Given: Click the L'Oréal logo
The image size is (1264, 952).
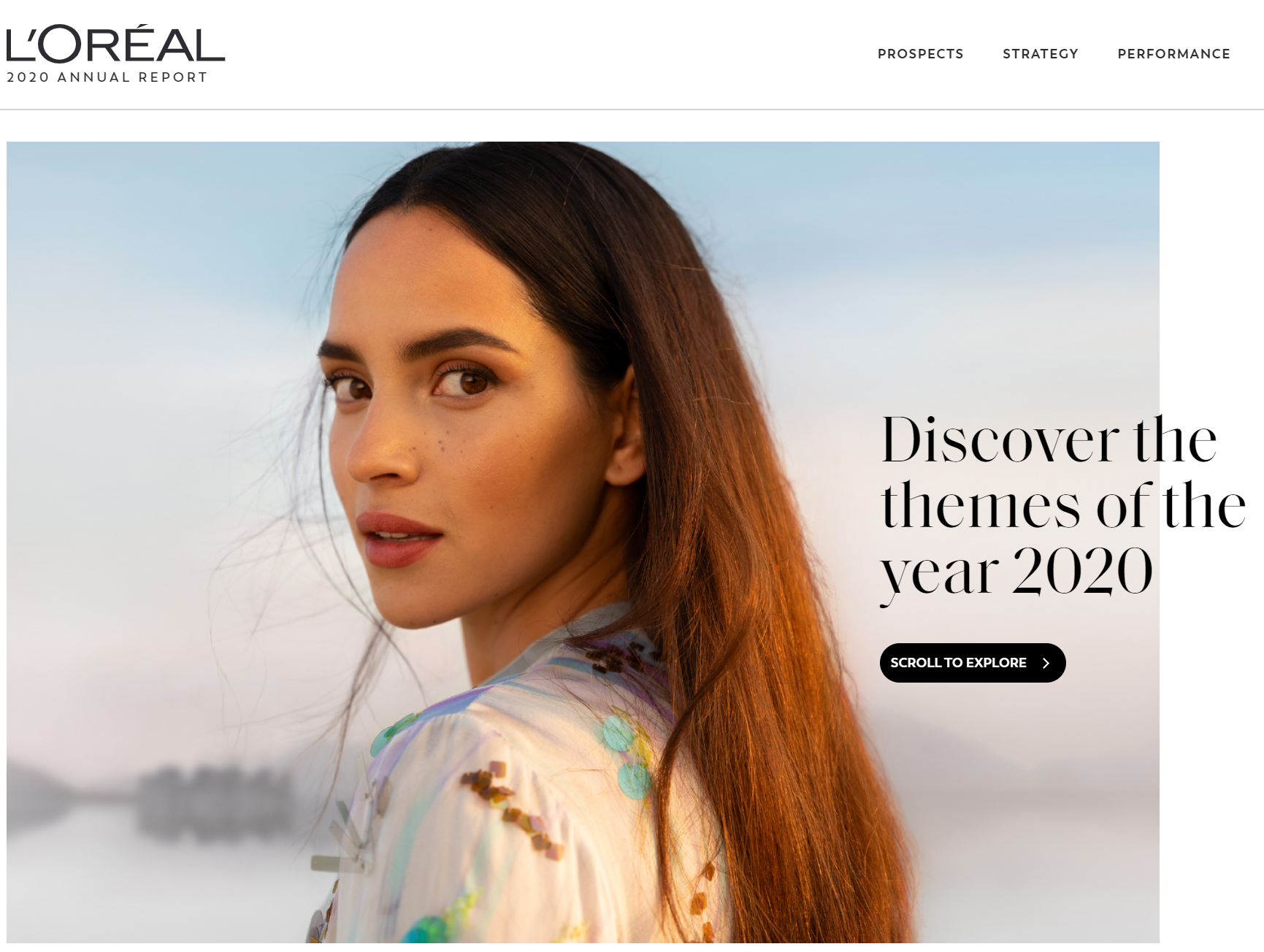Looking at the screenshot, I should (x=115, y=44).
